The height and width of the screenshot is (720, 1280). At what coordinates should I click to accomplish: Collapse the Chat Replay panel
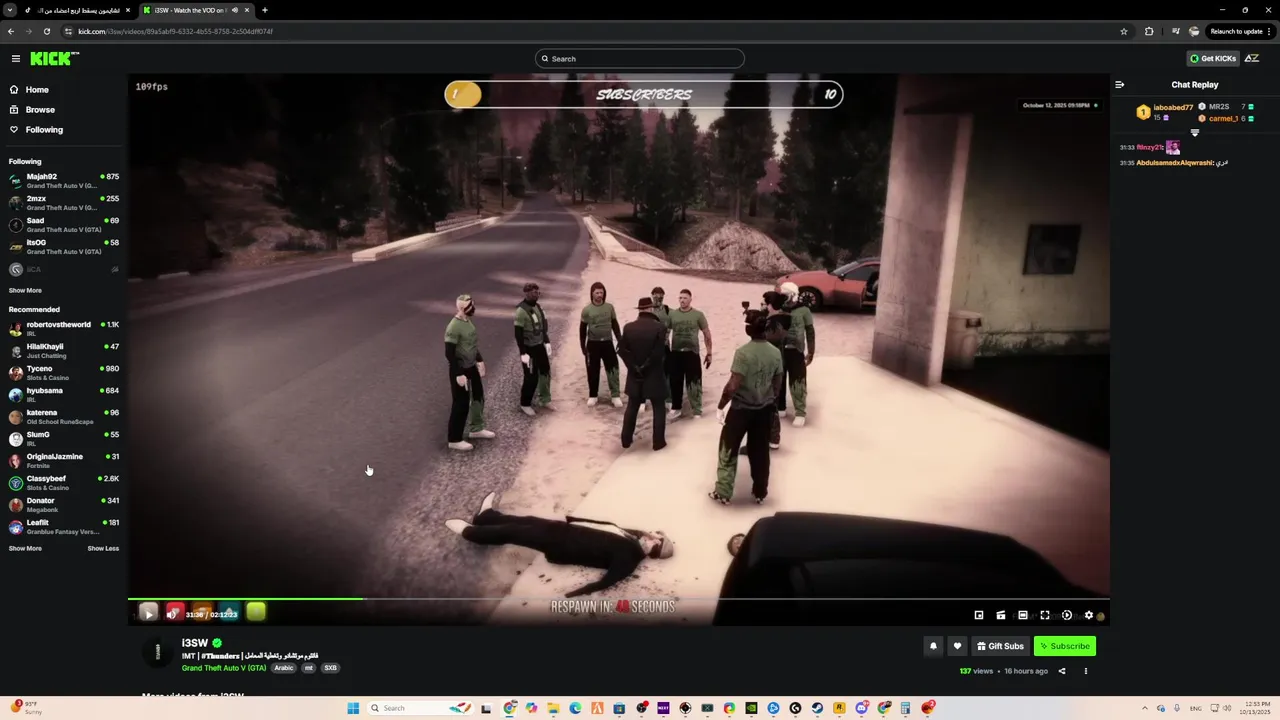pos(1119,85)
